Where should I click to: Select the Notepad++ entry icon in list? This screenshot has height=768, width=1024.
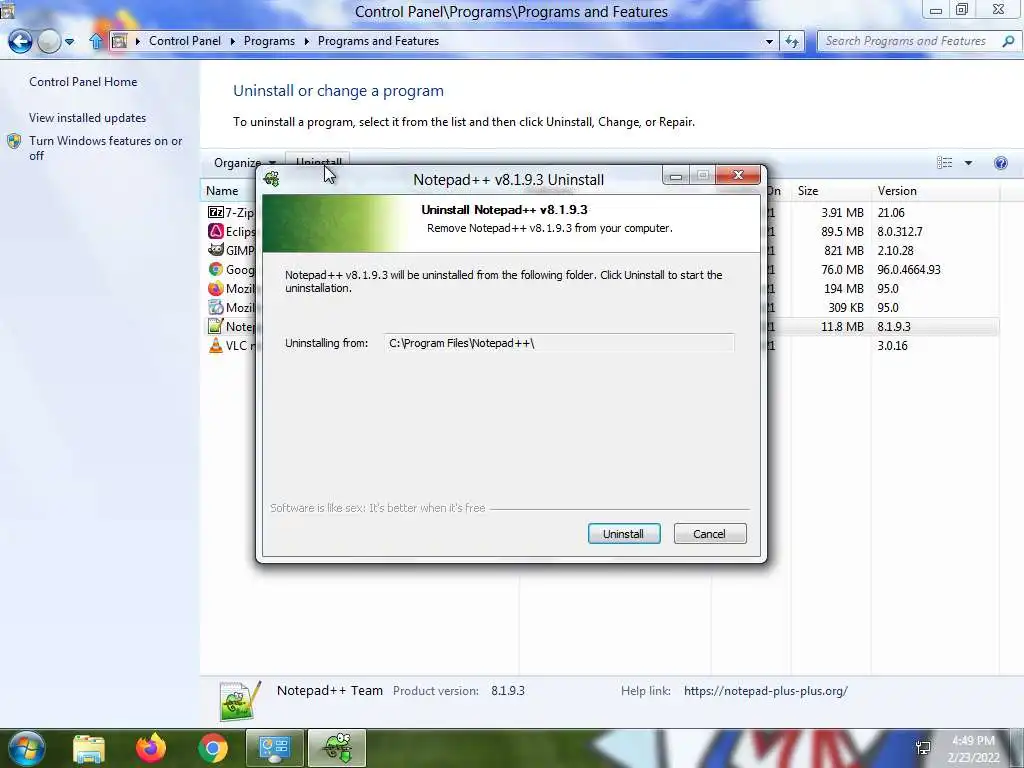(216, 326)
